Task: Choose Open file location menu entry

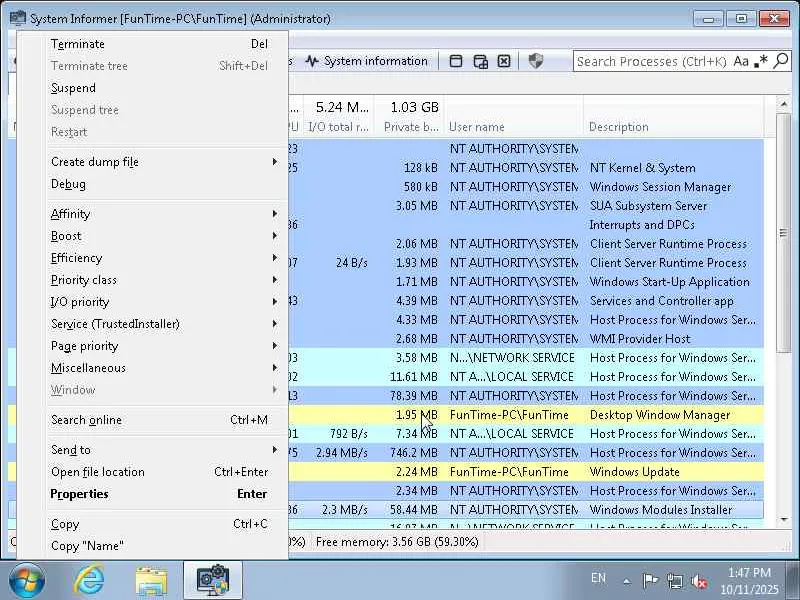Action: coord(160,471)
